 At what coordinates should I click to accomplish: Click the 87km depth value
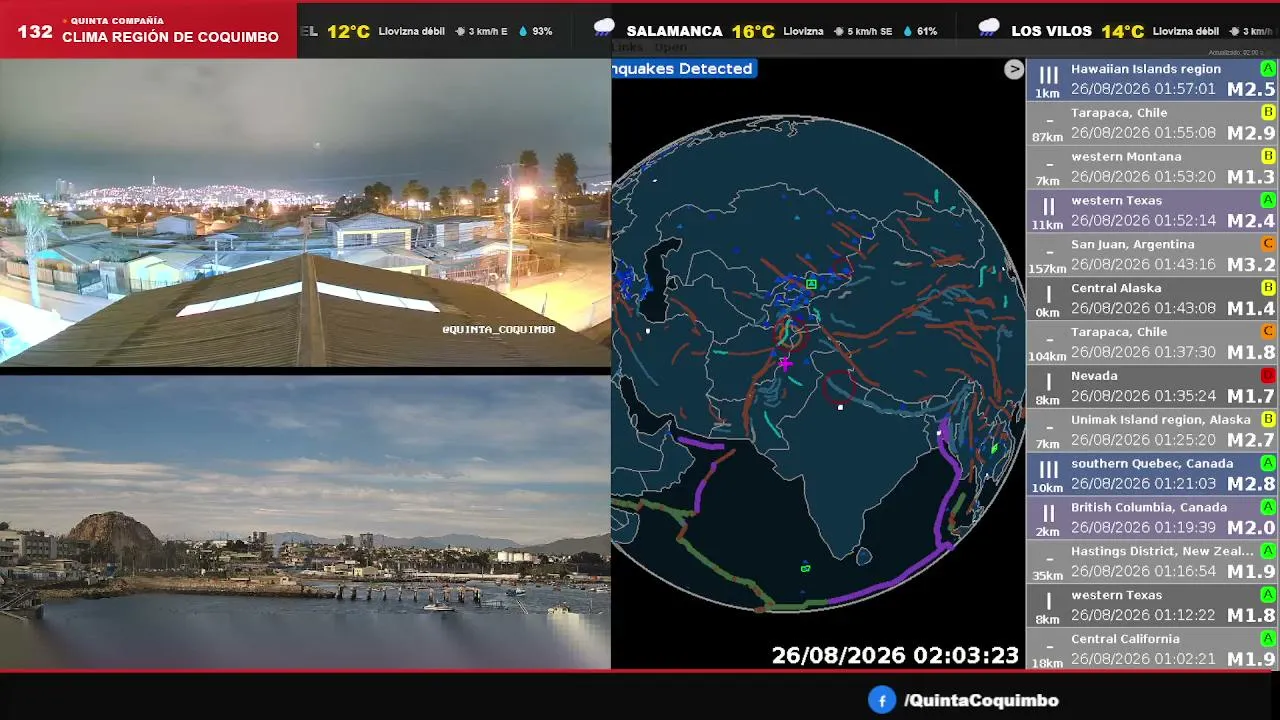pos(1048,137)
